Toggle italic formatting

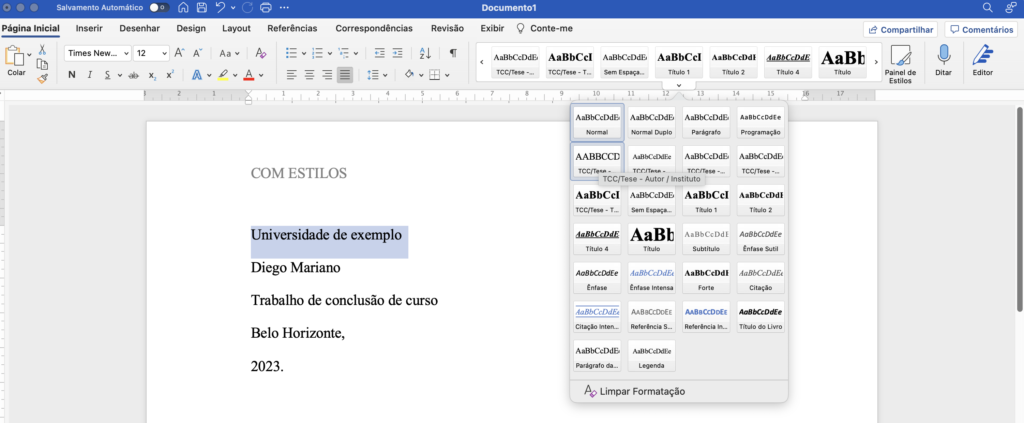(90, 75)
